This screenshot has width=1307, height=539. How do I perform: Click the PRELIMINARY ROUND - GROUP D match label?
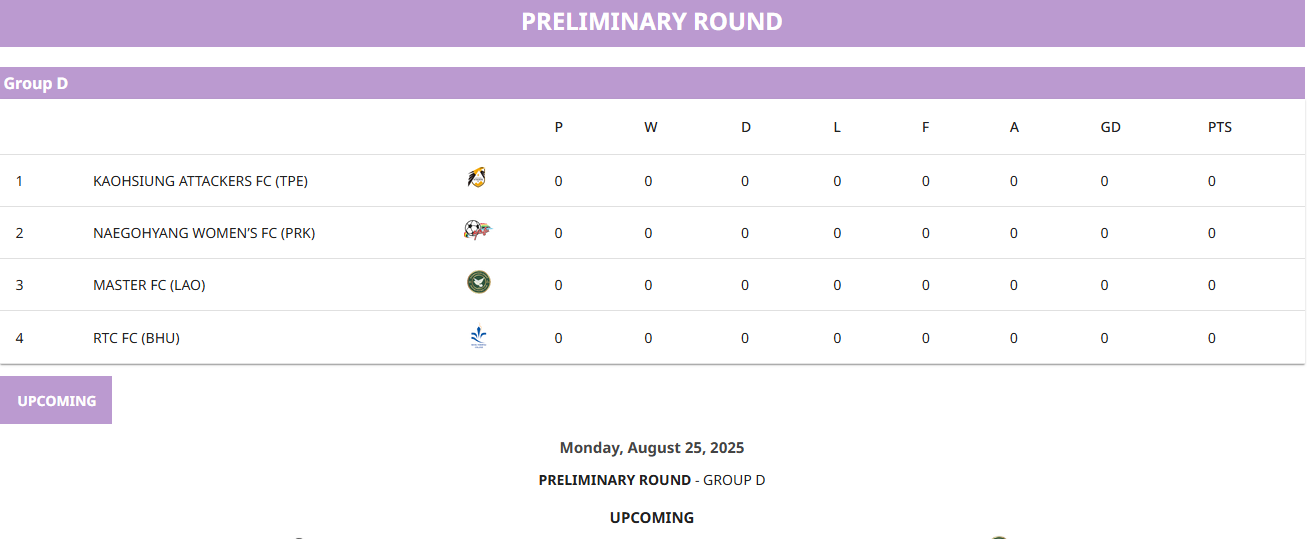coord(652,480)
